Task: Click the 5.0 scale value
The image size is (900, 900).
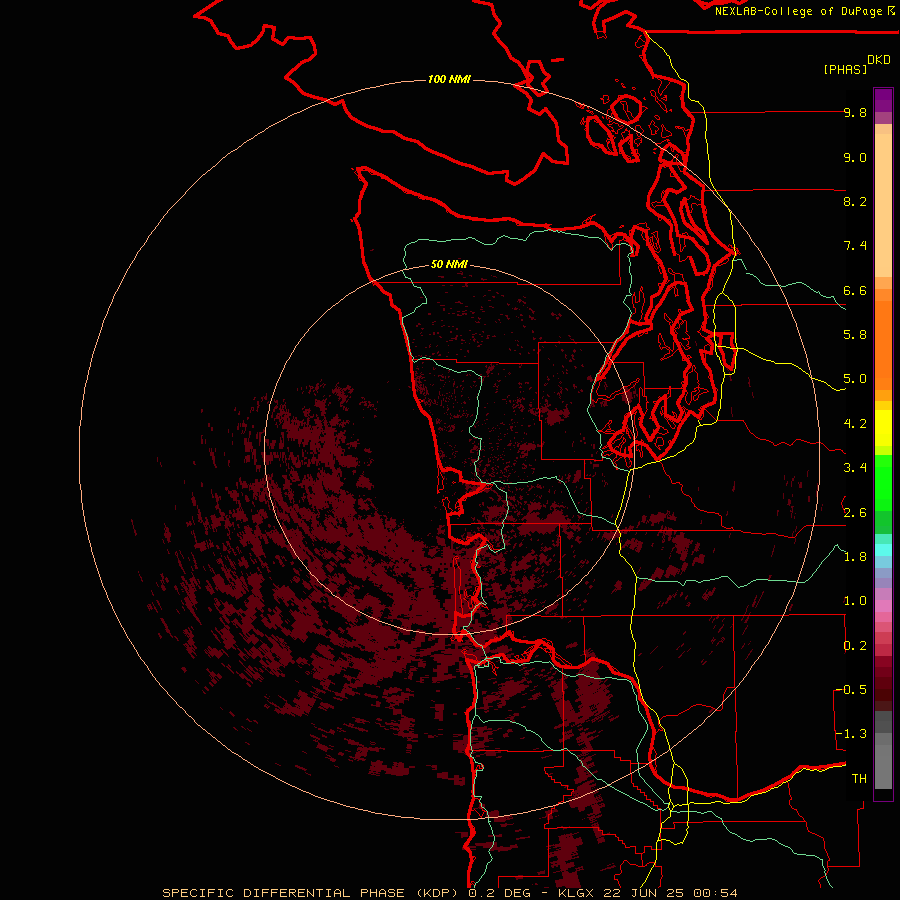Action: (x=855, y=379)
